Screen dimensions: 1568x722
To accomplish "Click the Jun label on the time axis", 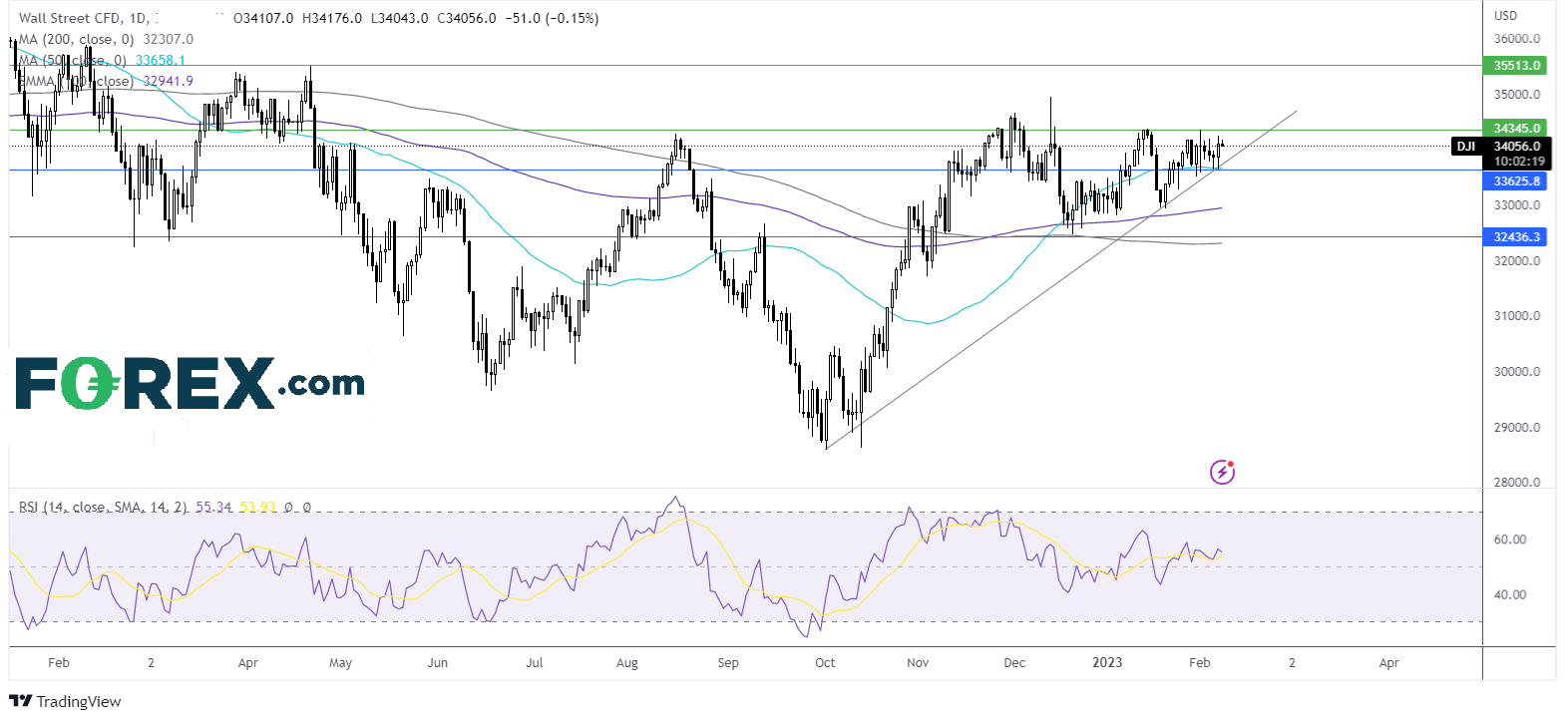I will point(437,663).
